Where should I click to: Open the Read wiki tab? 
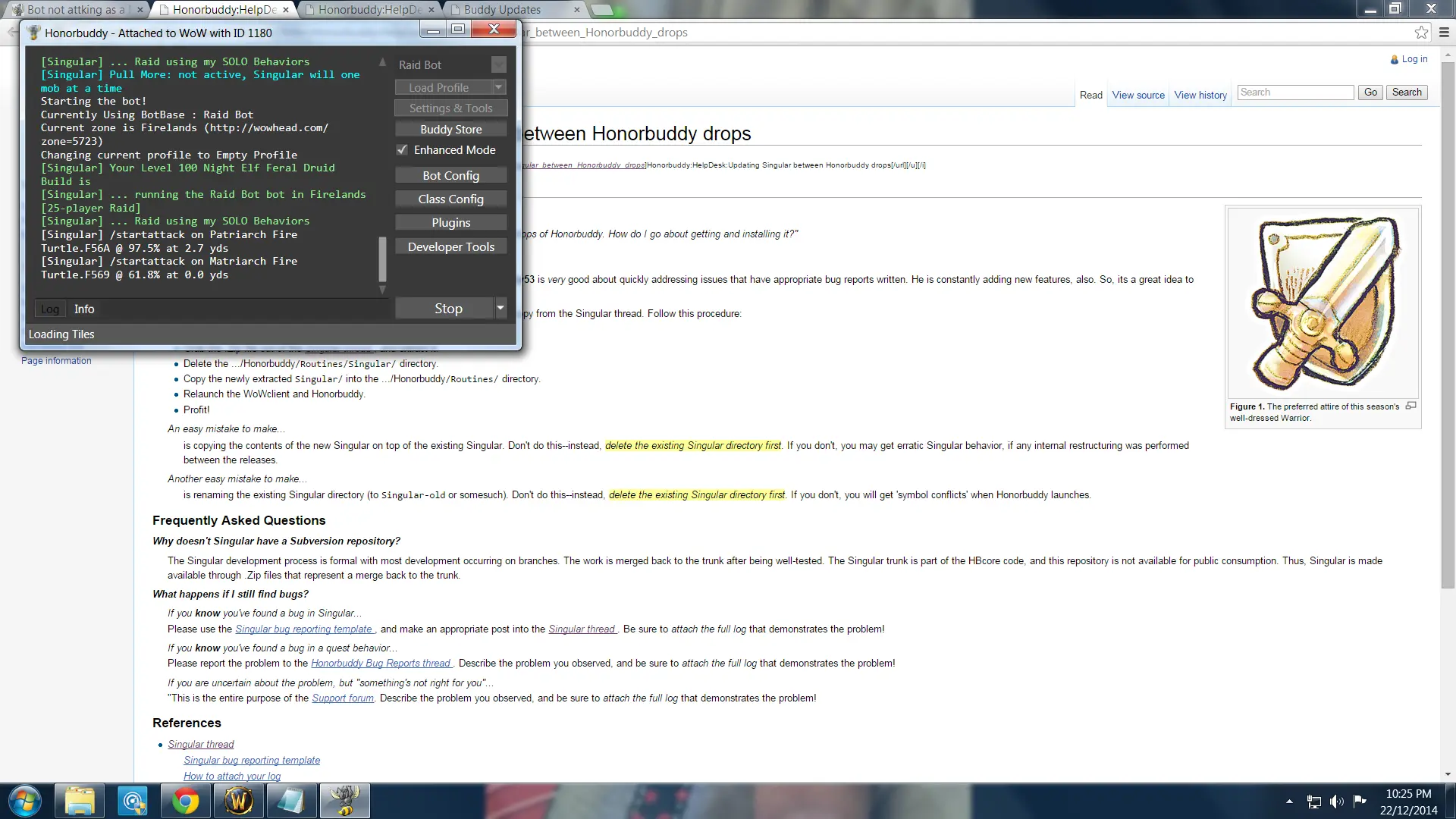click(1090, 95)
